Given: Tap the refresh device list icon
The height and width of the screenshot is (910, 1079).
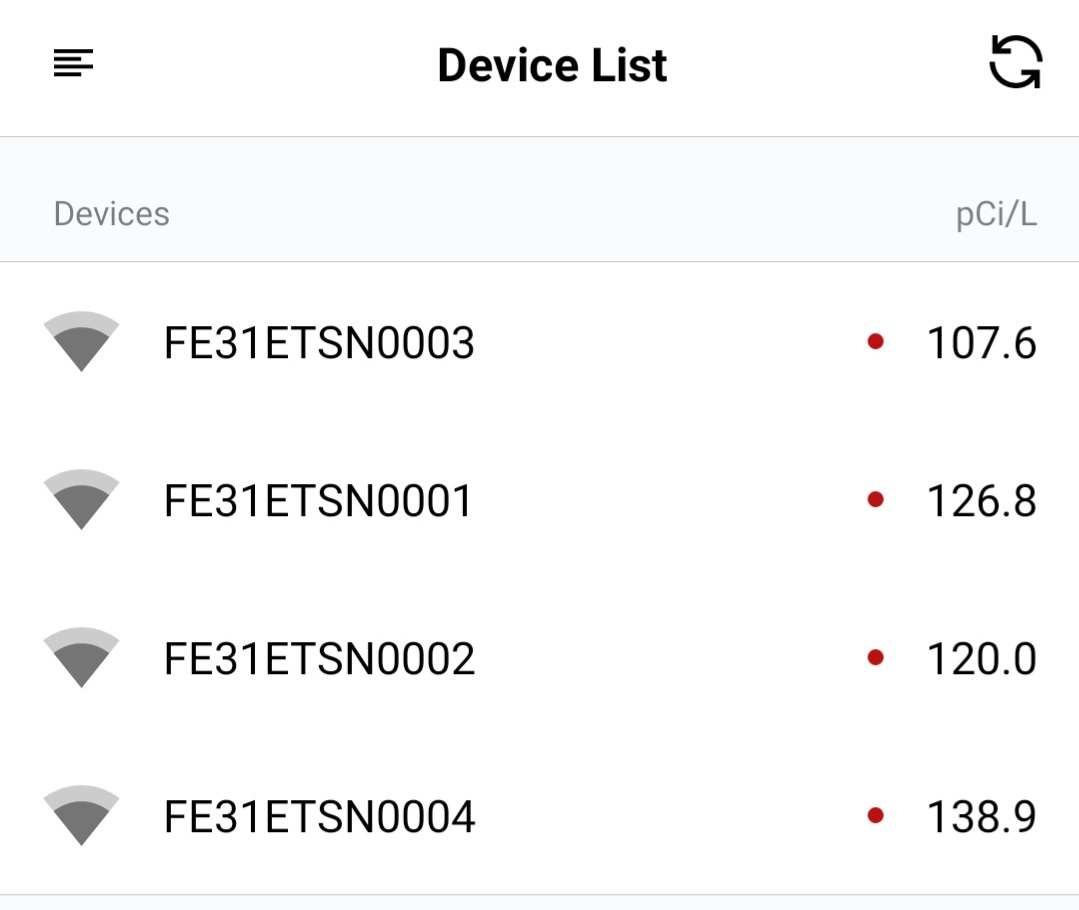Looking at the screenshot, I should 1016,62.
